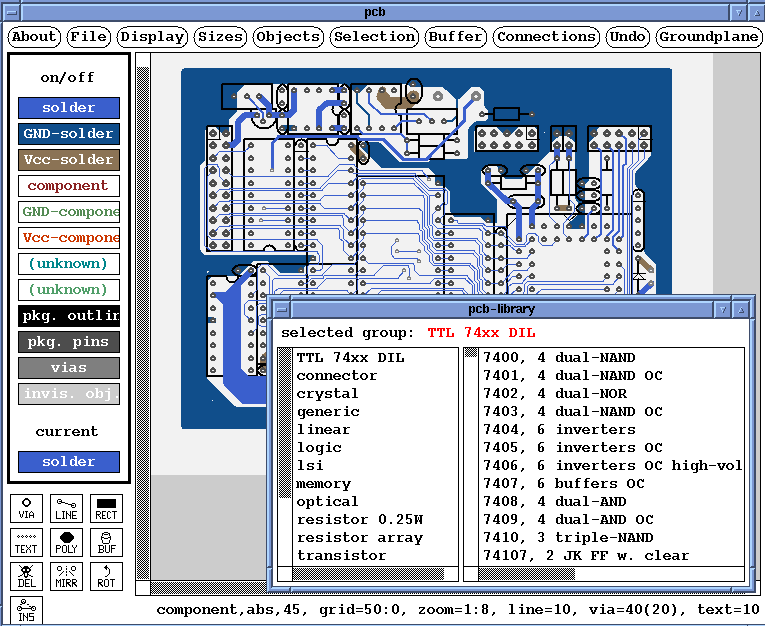Toggle the GND-solder layer visibility
Image resolution: width=765 pixels, height=626 pixels.
point(69,134)
